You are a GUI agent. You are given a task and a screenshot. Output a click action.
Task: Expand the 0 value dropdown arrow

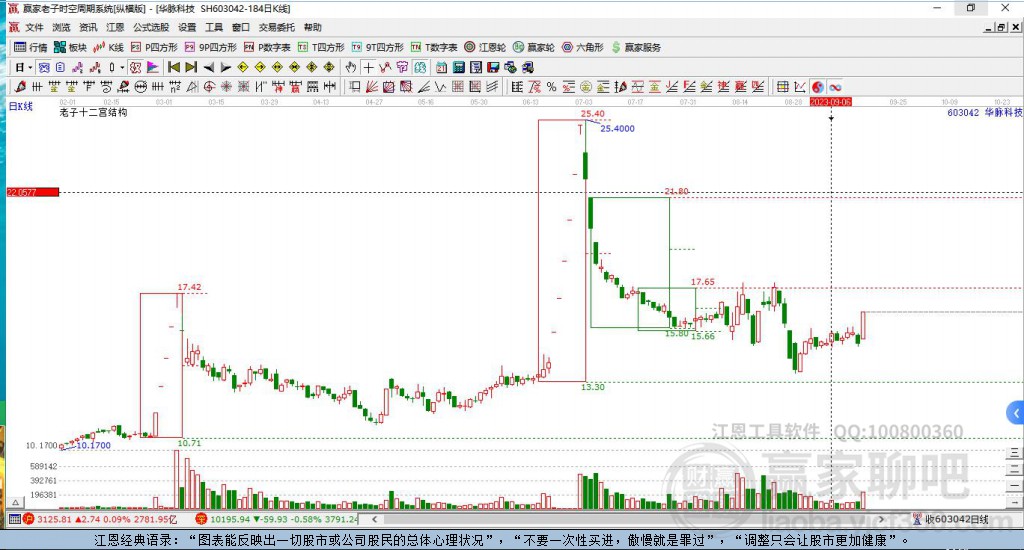122,67
